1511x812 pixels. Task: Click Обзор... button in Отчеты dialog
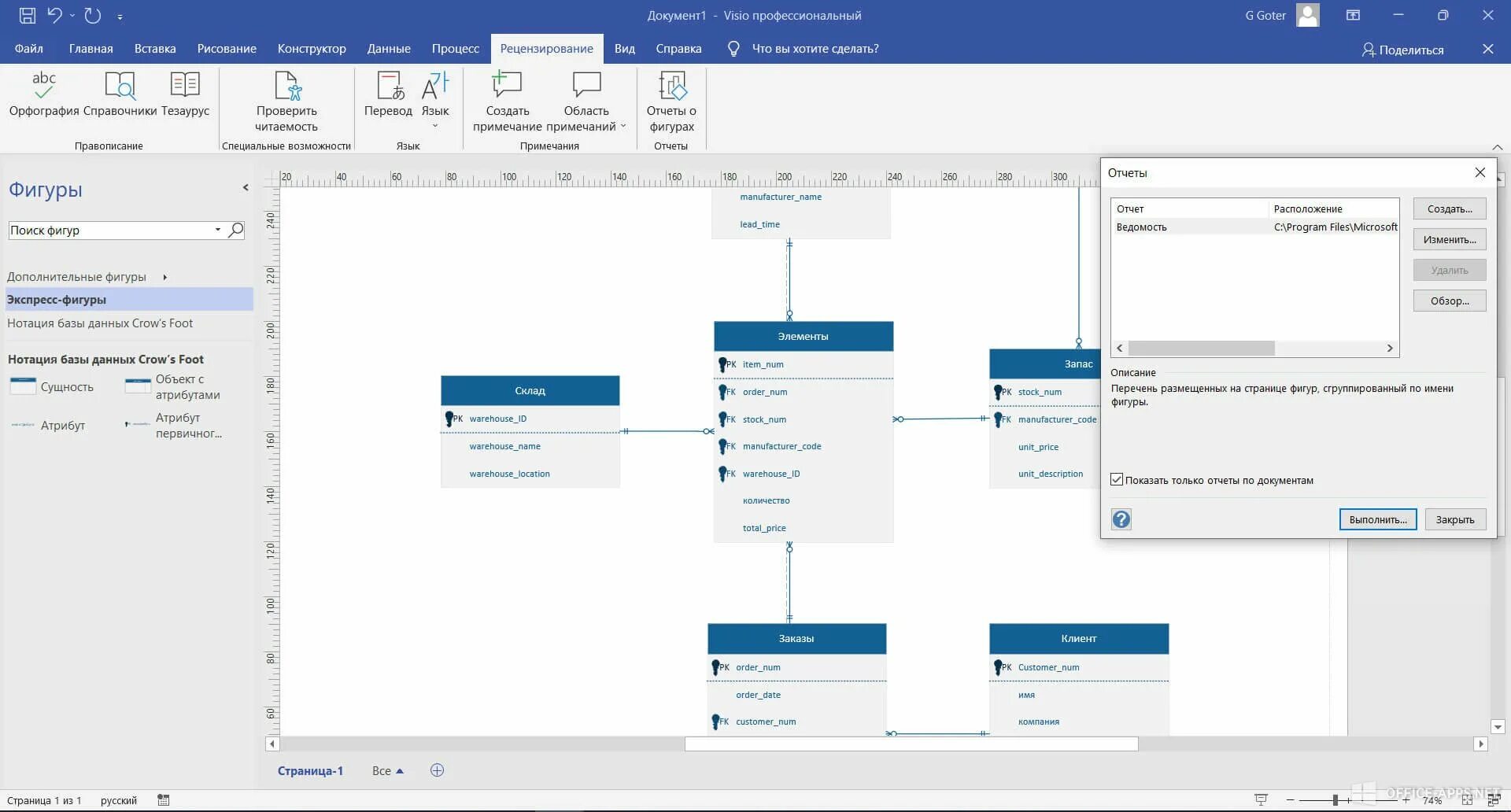(1450, 301)
